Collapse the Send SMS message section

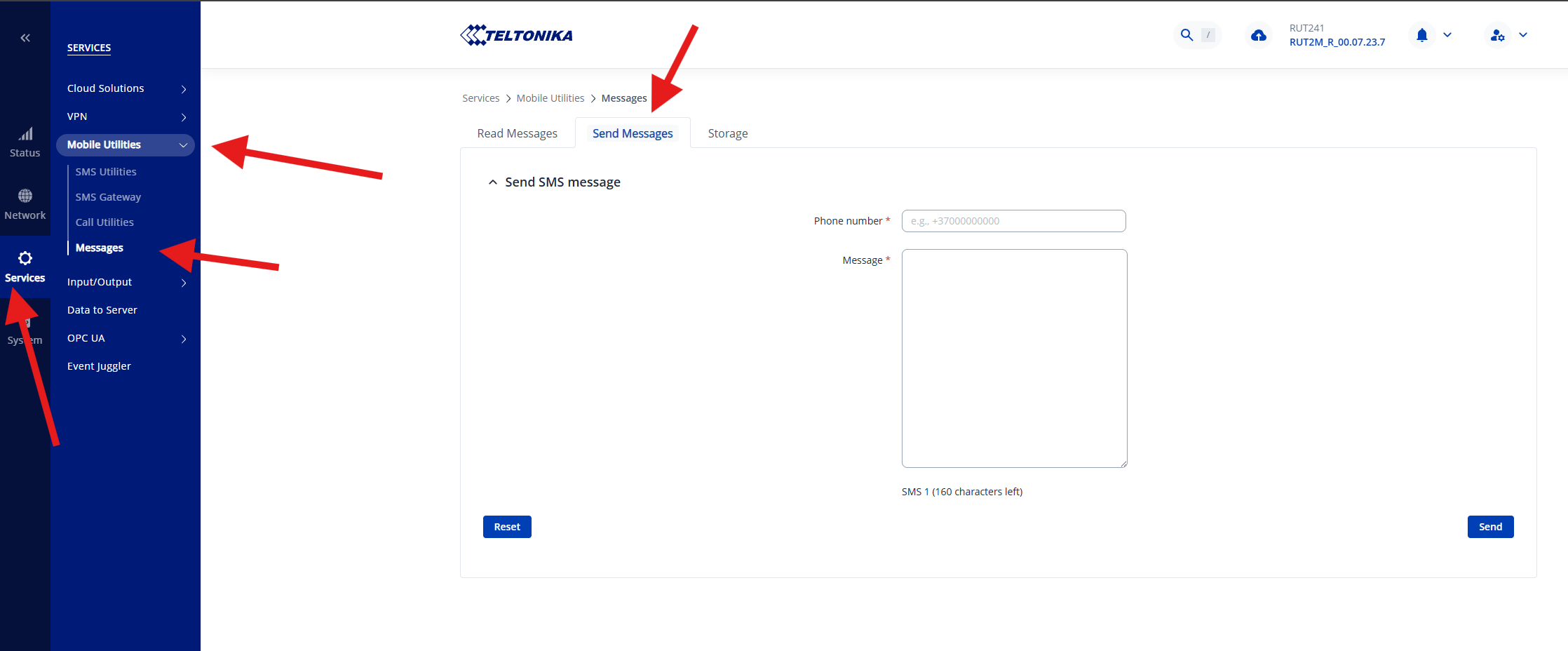coord(493,182)
